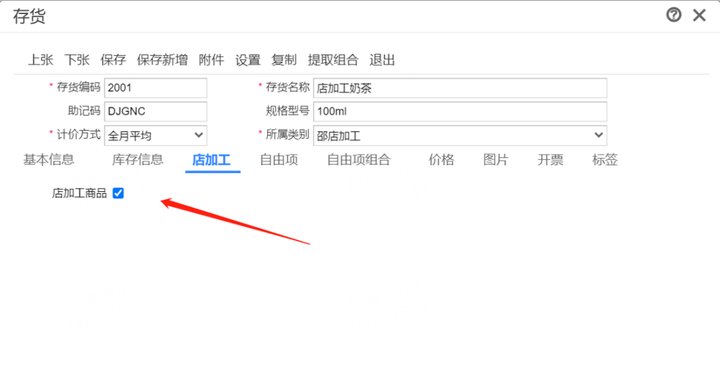Click 退出 to exit the form
This screenshot has height=379, width=720.
[x=382, y=60]
